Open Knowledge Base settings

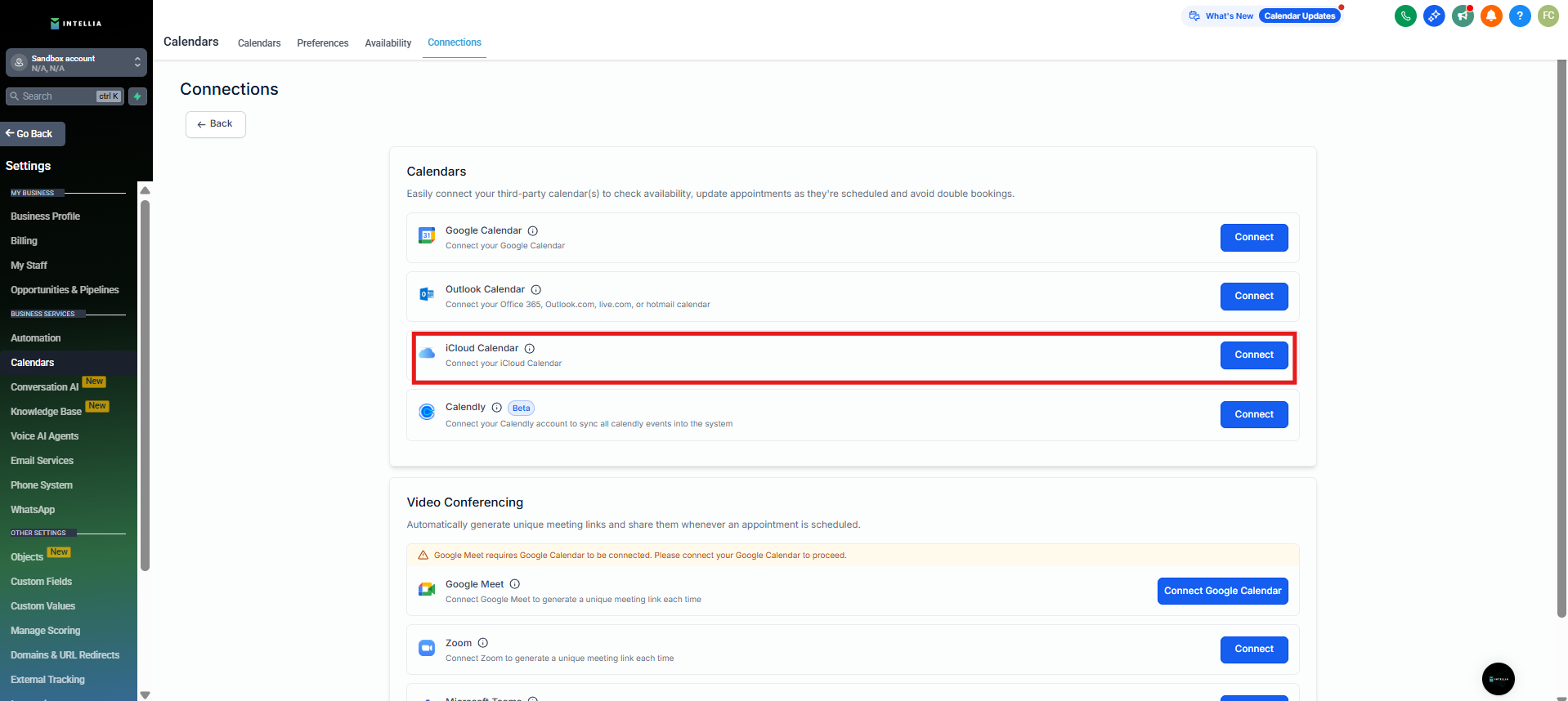click(x=47, y=412)
